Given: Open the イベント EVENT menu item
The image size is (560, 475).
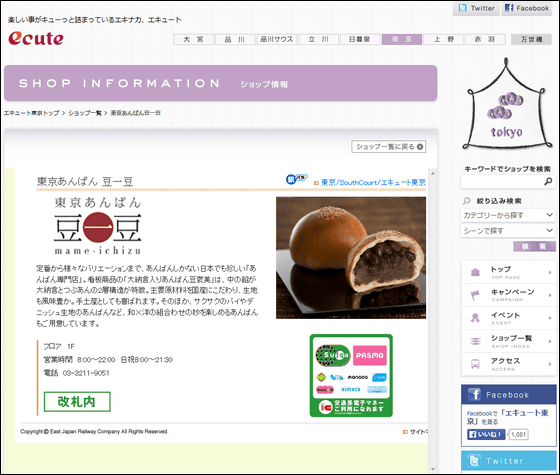Looking at the screenshot, I should click(509, 318).
